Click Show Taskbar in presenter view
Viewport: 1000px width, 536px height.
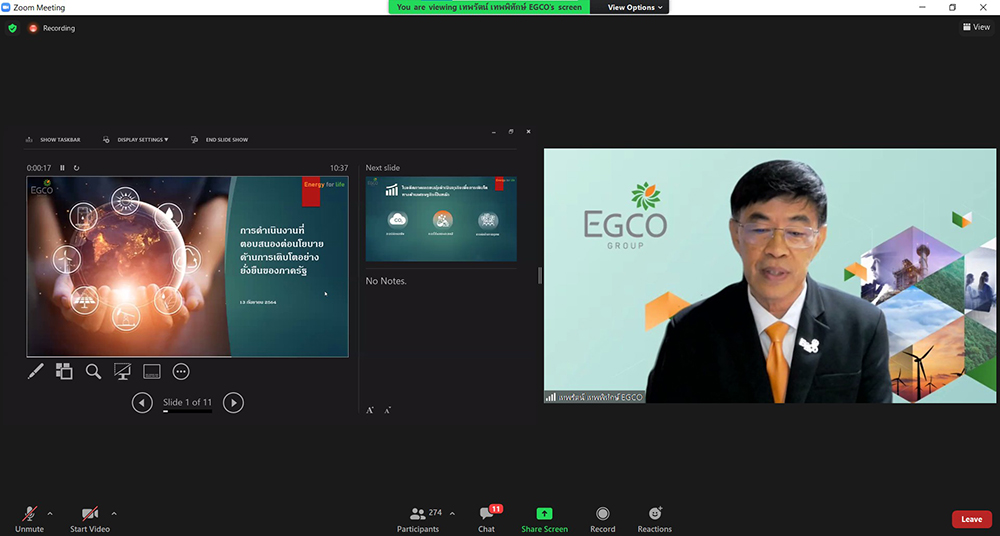[53, 140]
